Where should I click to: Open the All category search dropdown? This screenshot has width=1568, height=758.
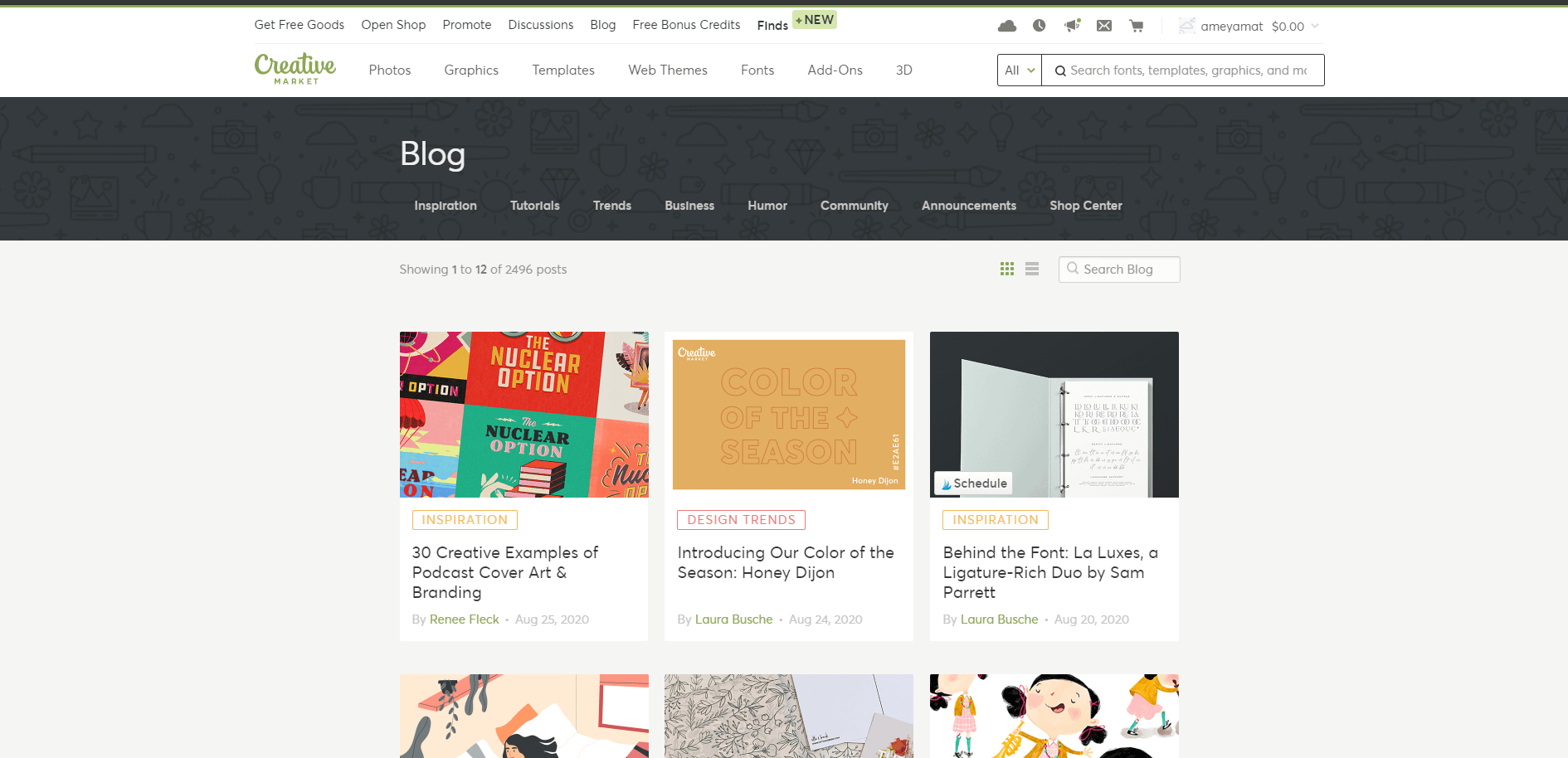click(x=1020, y=70)
